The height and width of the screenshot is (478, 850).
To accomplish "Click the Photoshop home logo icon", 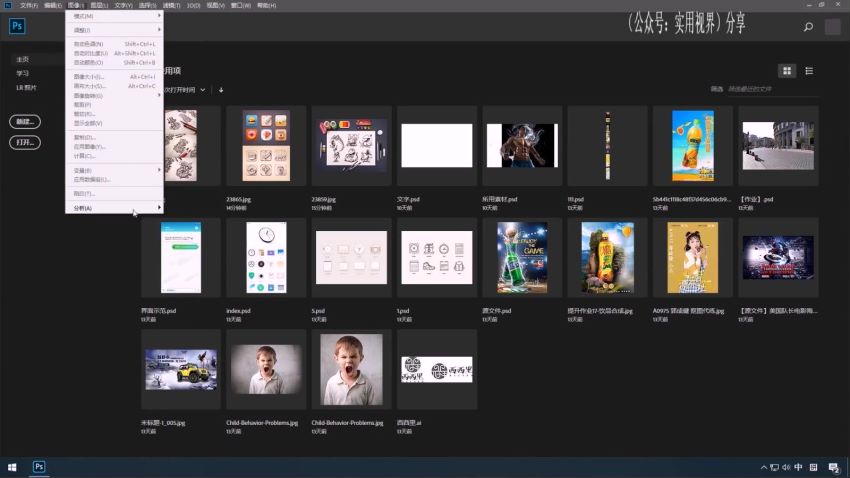I will tap(17, 26).
